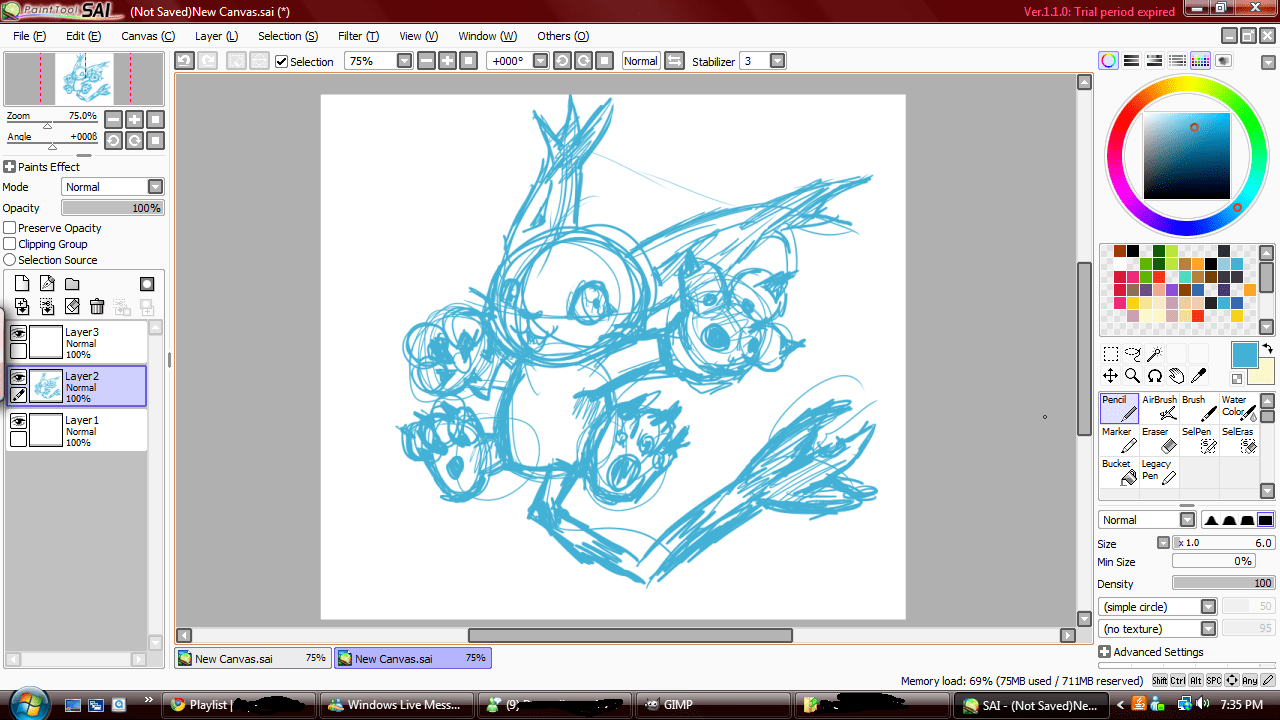This screenshot has width=1280, height=720.
Task: Open the simple circle shape dropdown
Action: [1208, 607]
